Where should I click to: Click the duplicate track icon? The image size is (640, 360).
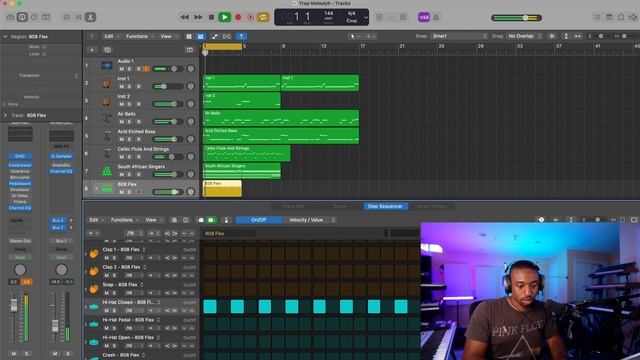click(107, 50)
